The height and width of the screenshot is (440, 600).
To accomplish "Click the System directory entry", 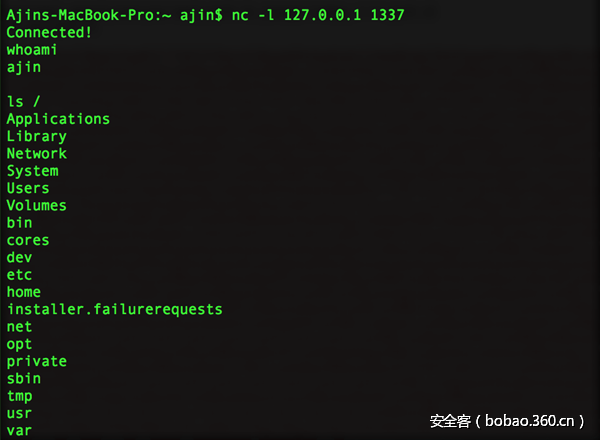I will click(32, 171).
